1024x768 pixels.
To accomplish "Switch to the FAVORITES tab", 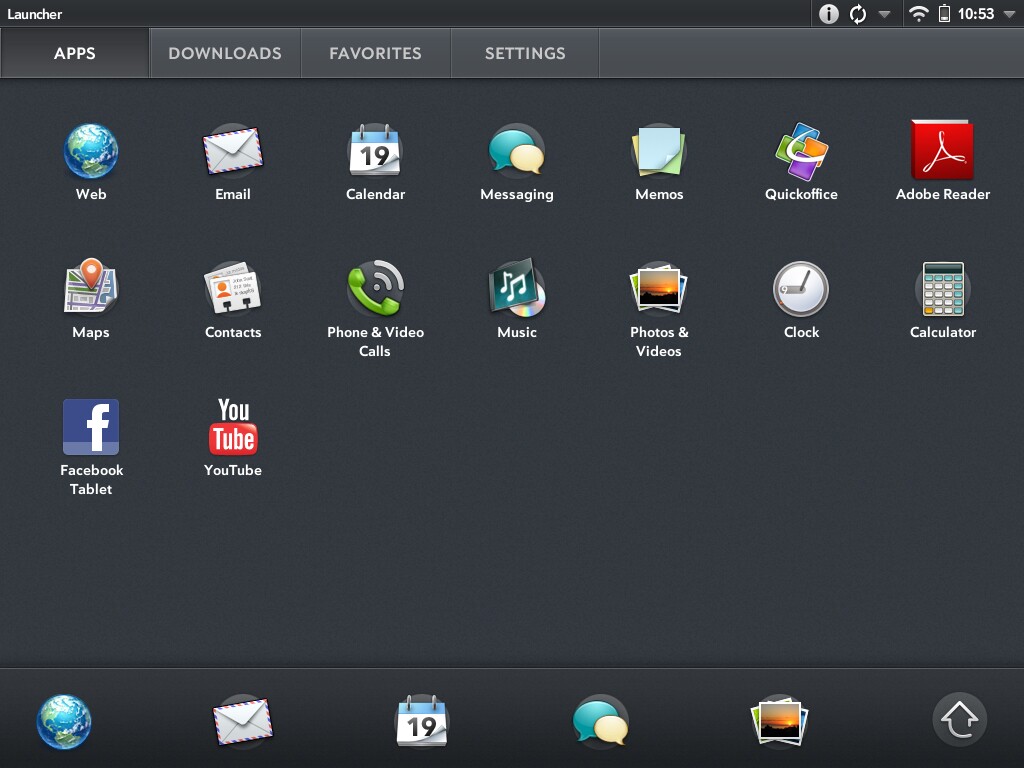I will [375, 53].
